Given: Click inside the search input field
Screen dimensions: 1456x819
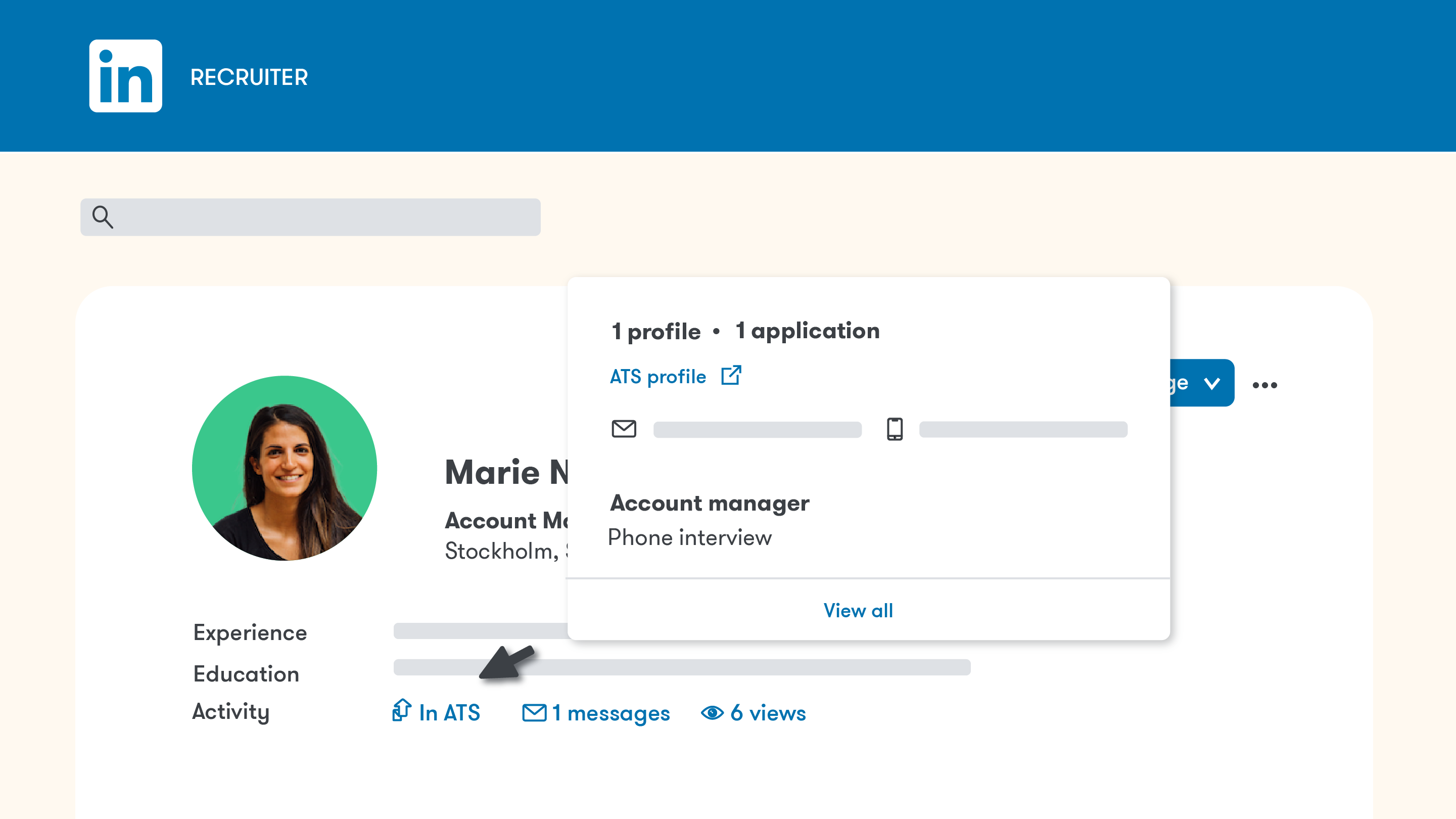Looking at the screenshot, I should click(311, 216).
